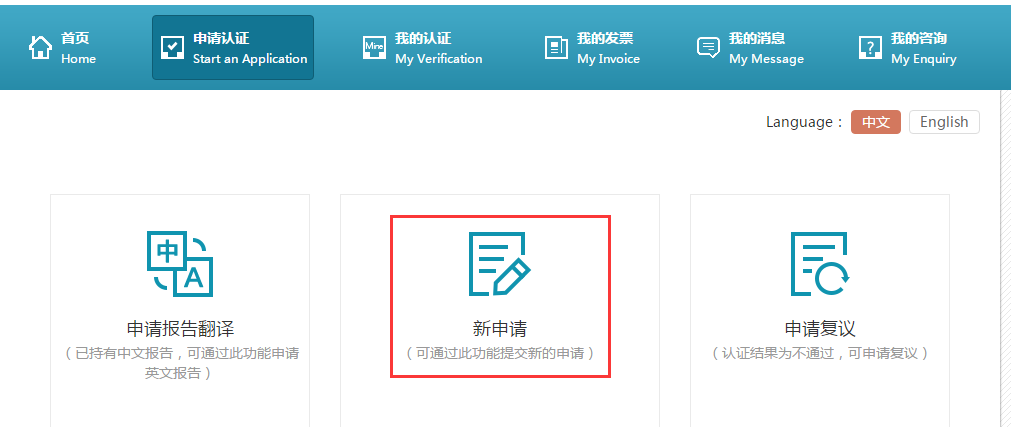Select 我的消息 My Message menu text
This screenshot has width=1011, height=427.
[x=766, y=48]
